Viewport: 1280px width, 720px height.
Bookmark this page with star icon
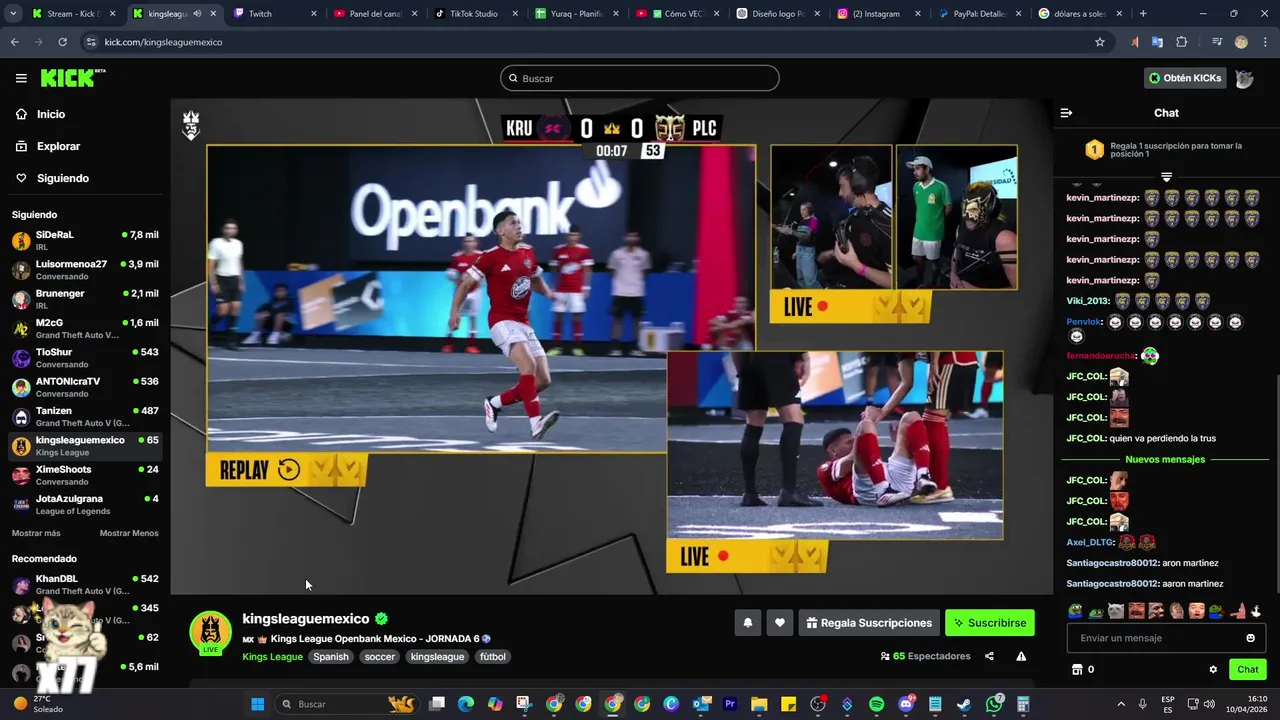point(1100,42)
